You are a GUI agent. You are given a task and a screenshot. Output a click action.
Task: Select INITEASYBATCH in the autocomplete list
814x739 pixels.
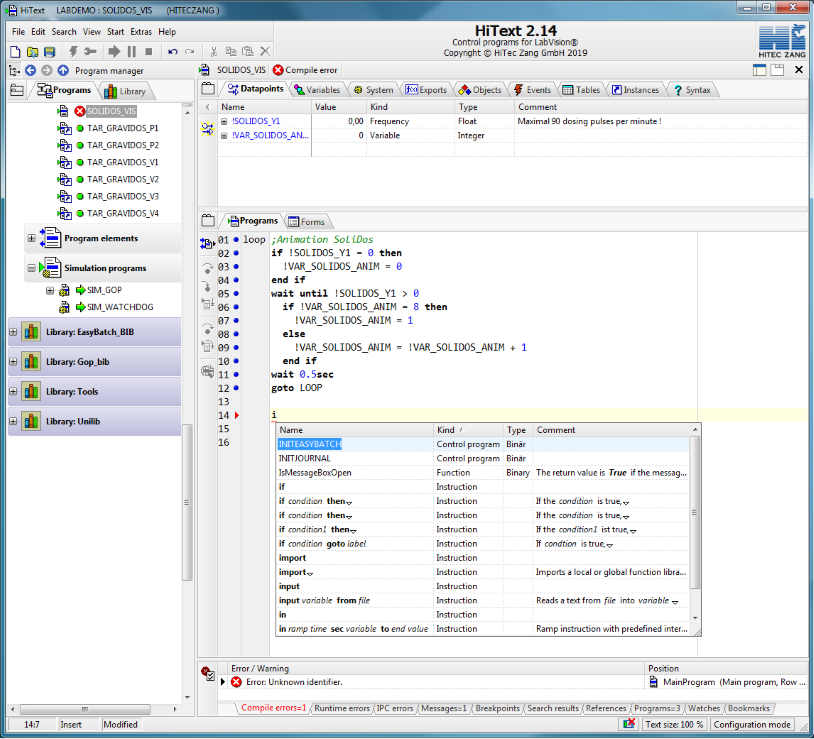click(x=310, y=444)
